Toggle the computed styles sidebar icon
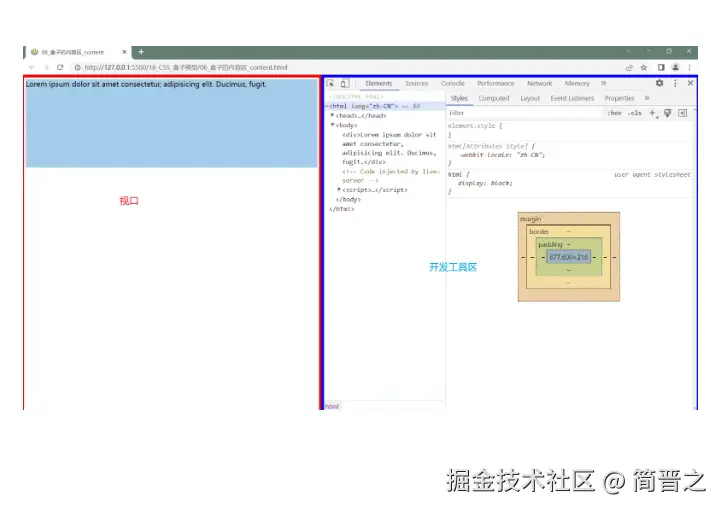 (x=683, y=113)
